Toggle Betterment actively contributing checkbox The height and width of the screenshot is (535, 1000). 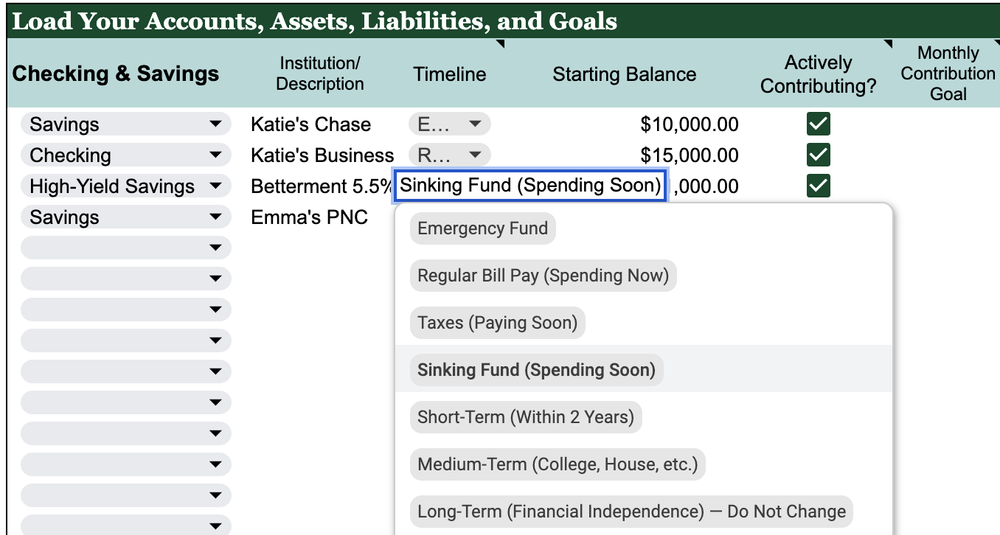tap(818, 186)
